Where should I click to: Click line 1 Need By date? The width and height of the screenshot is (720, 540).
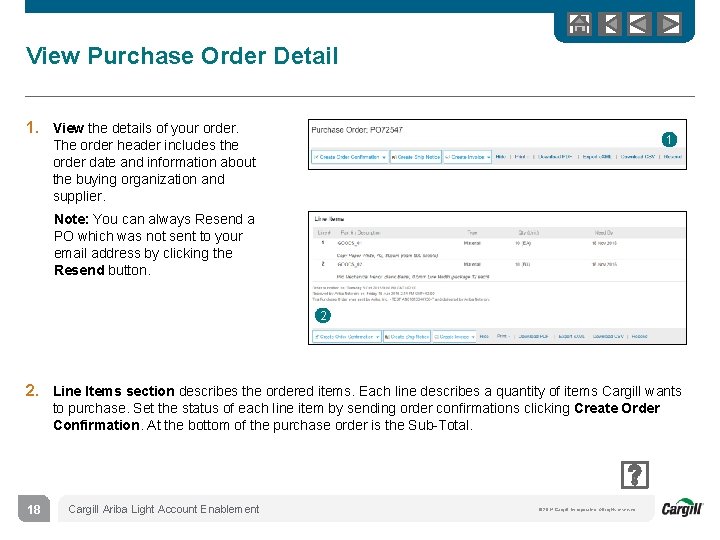[x=604, y=243]
